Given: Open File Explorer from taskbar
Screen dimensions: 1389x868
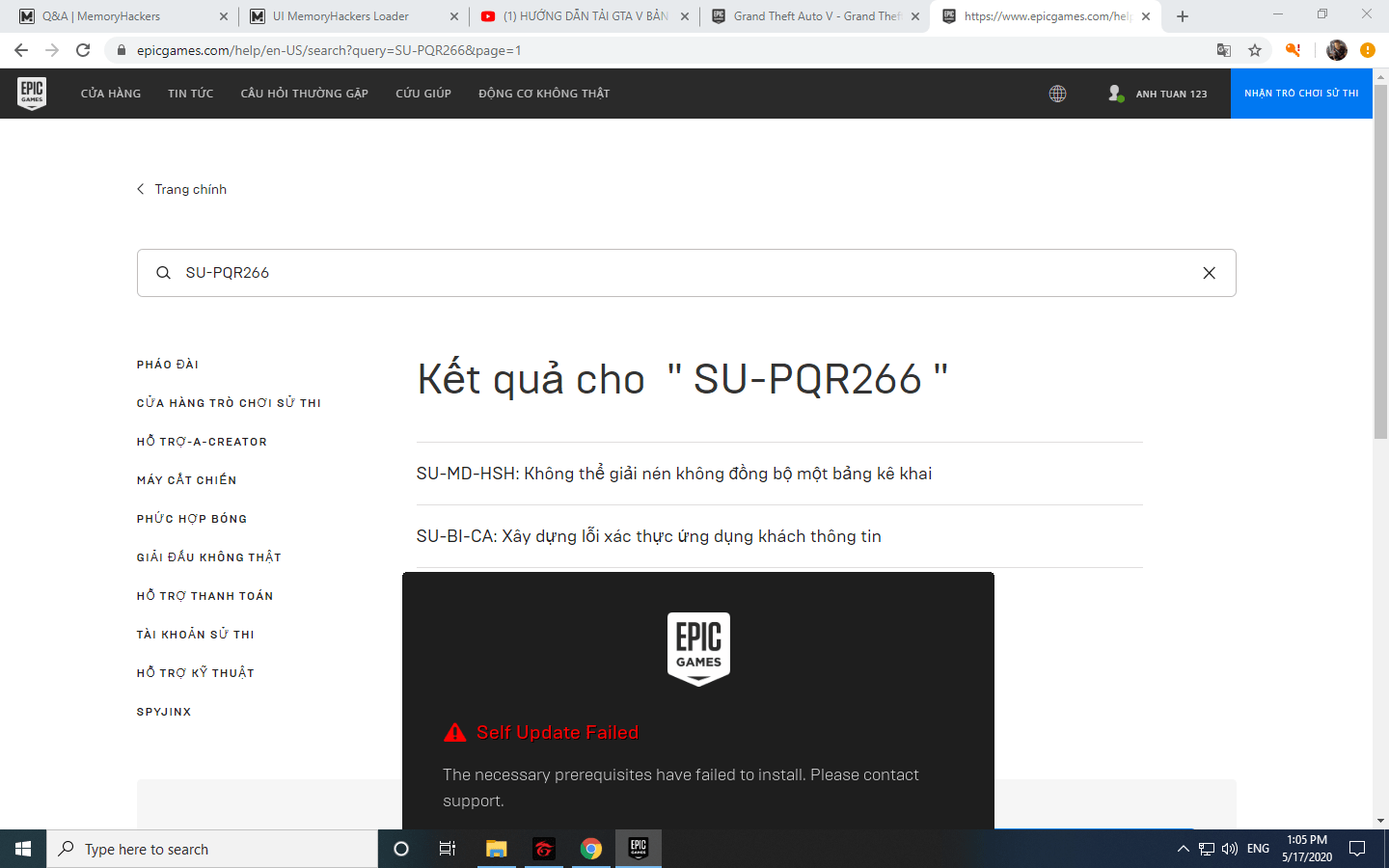Looking at the screenshot, I should [496, 849].
